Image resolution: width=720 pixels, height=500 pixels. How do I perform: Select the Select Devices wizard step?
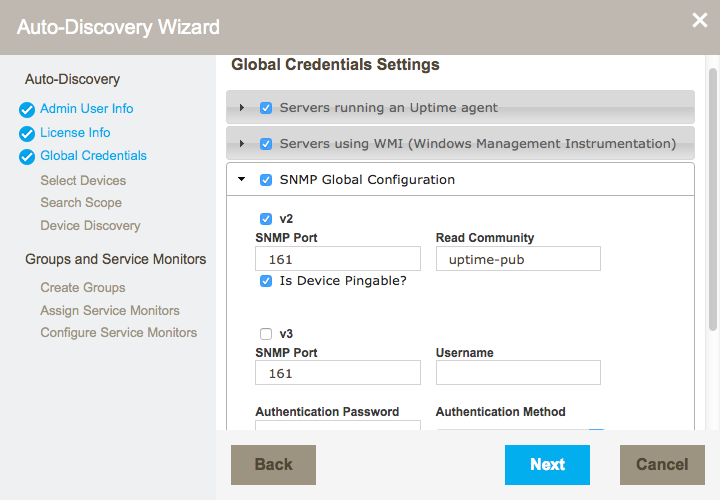tap(83, 181)
